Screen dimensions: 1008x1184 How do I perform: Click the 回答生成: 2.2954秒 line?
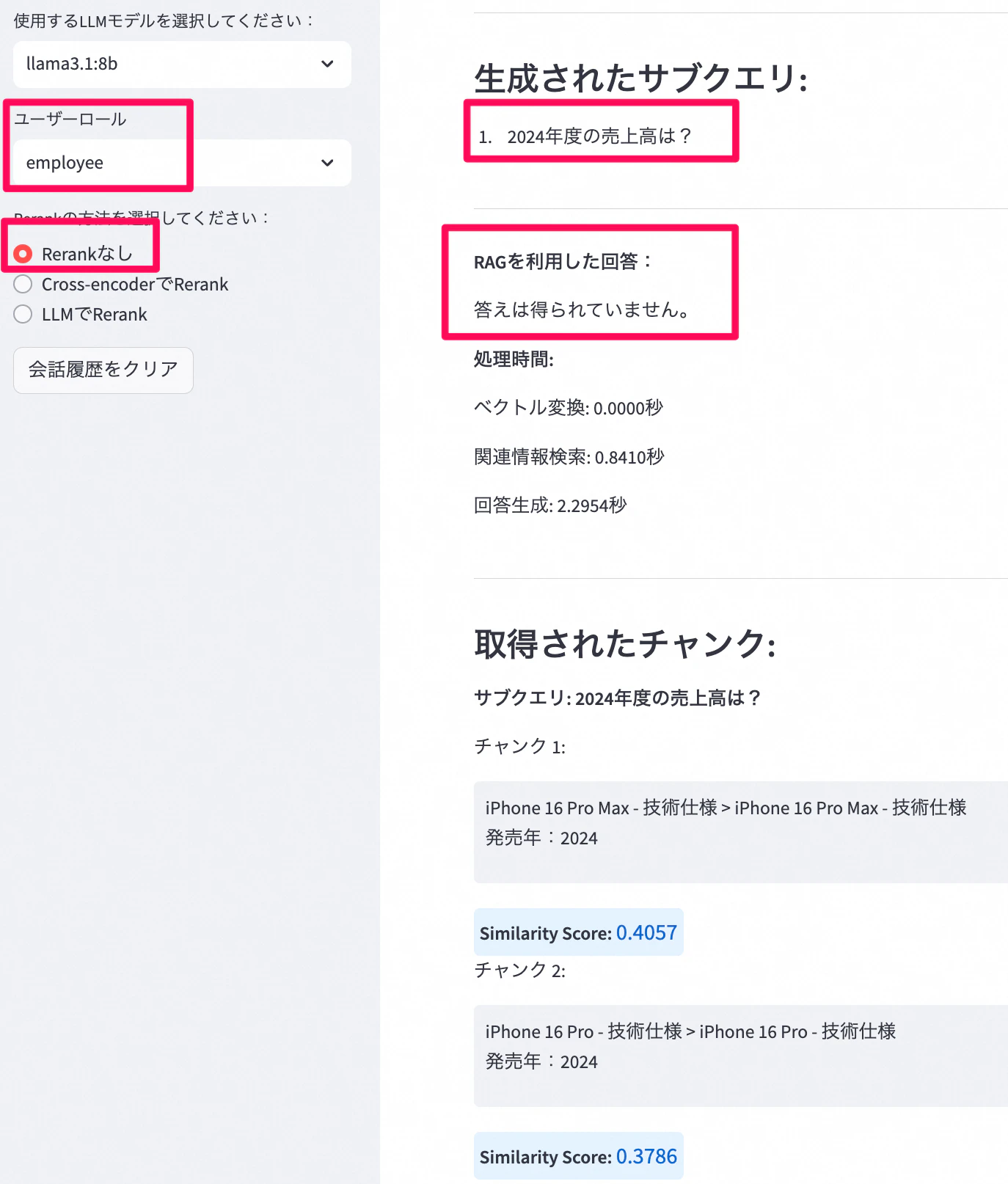pos(550,505)
